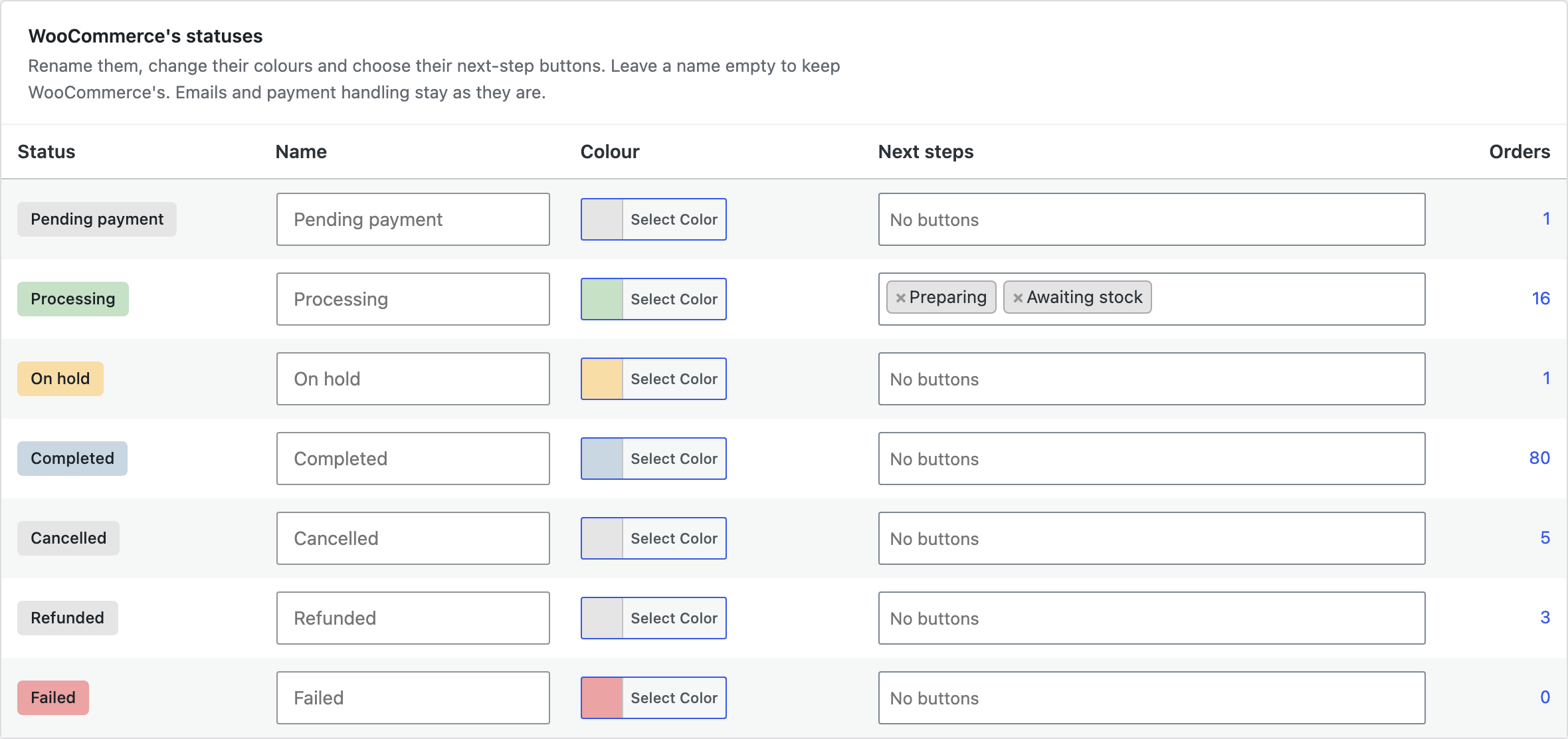Focus the On hold name field
Screen dimensions: 1568x739
point(413,379)
